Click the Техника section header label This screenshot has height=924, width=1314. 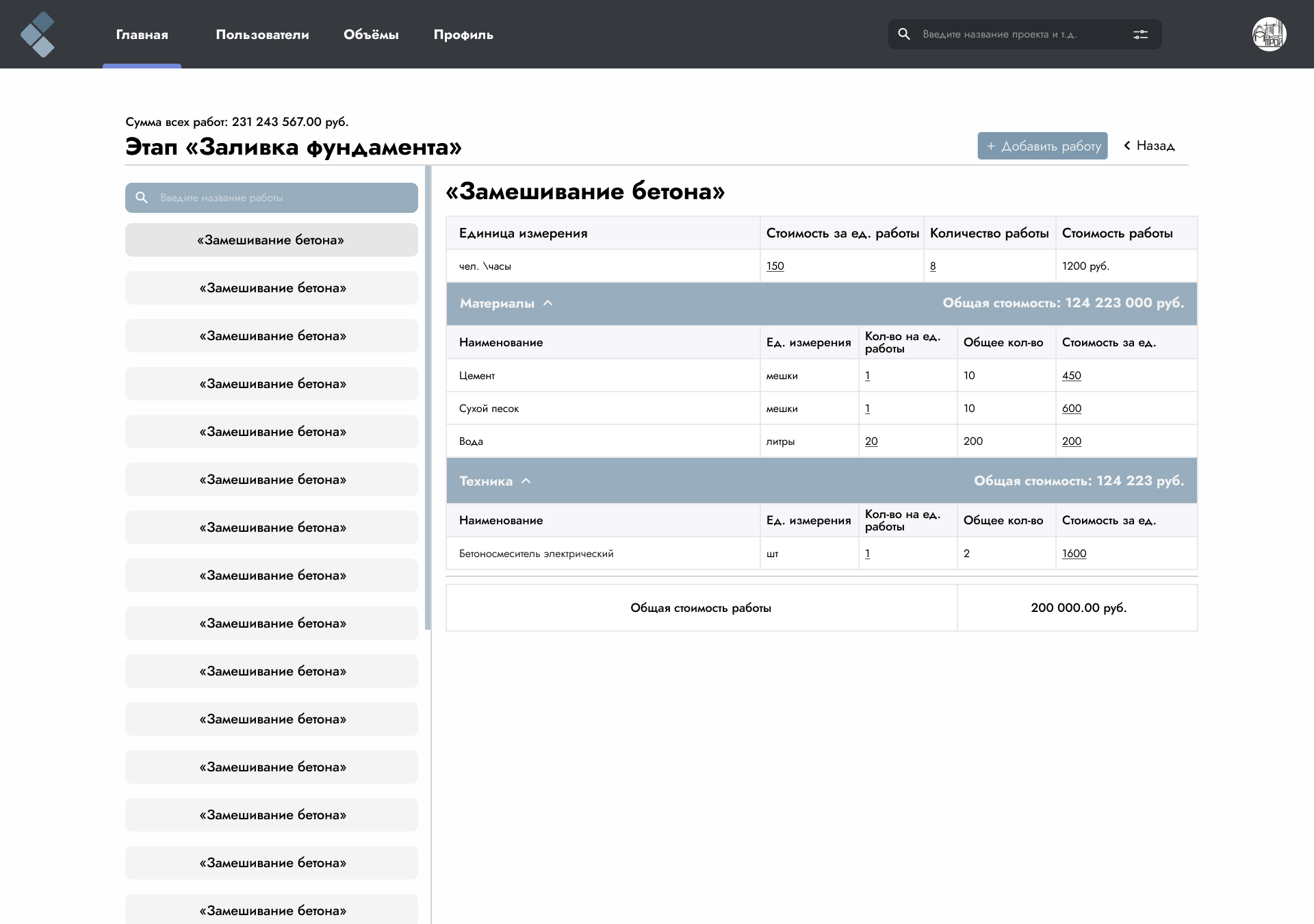tap(486, 481)
